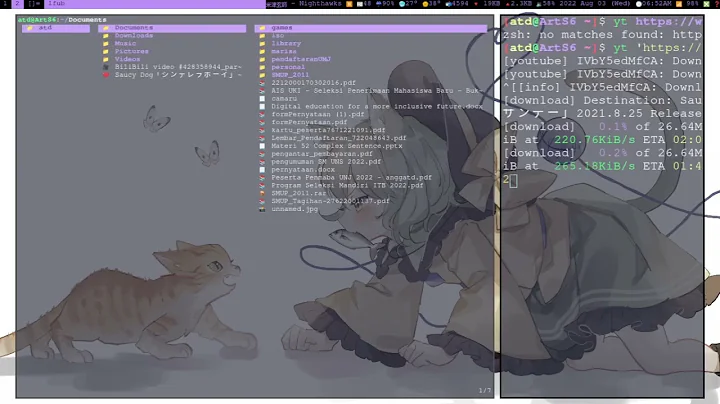Switch to workspace tag 1 in top bar
Viewport: 720px width, 404px height.
(5, 4)
